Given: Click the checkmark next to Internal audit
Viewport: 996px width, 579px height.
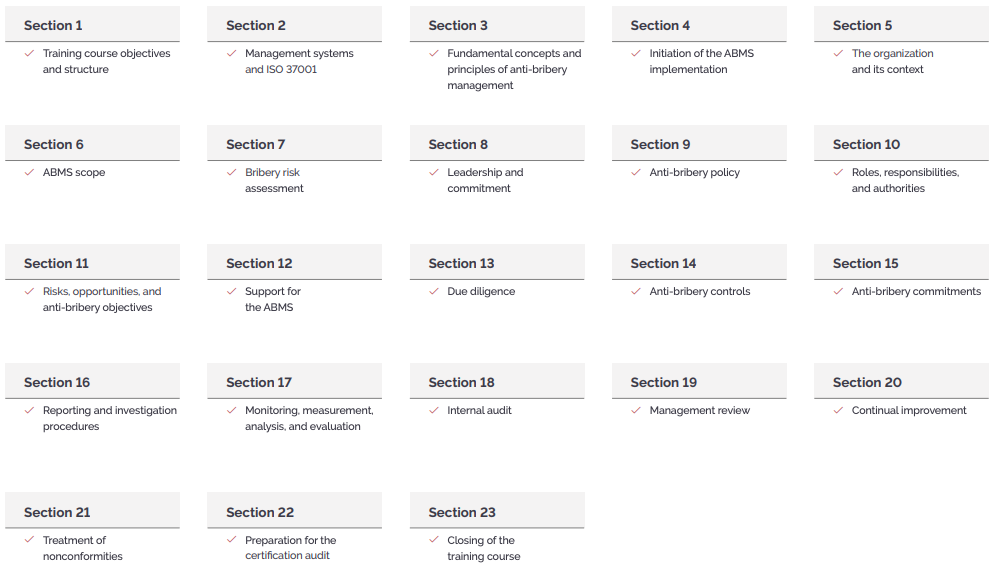Looking at the screenshot, I should pyautogui.click(x=434, y=410).
